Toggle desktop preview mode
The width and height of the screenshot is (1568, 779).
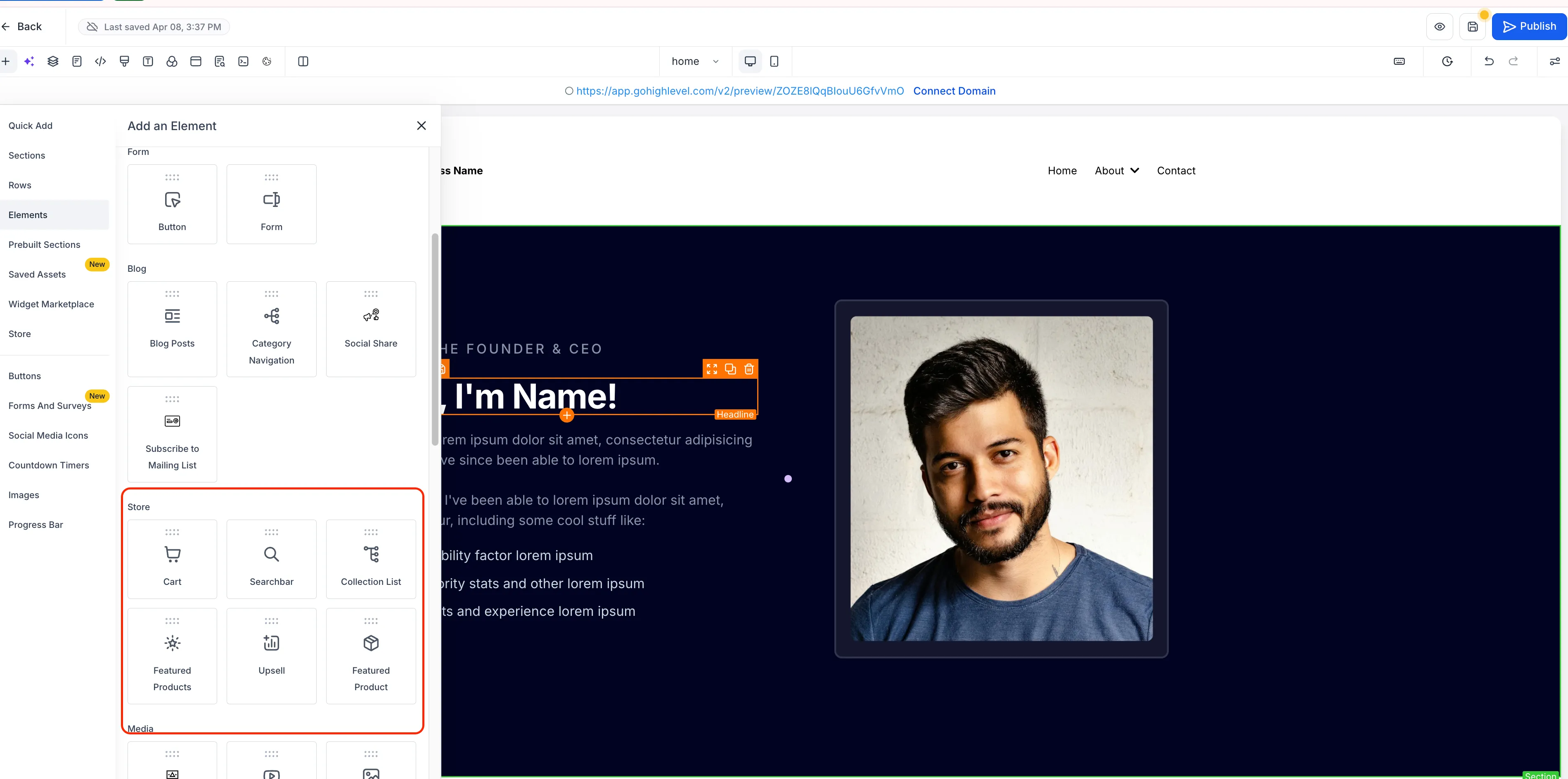pos(750,61)
